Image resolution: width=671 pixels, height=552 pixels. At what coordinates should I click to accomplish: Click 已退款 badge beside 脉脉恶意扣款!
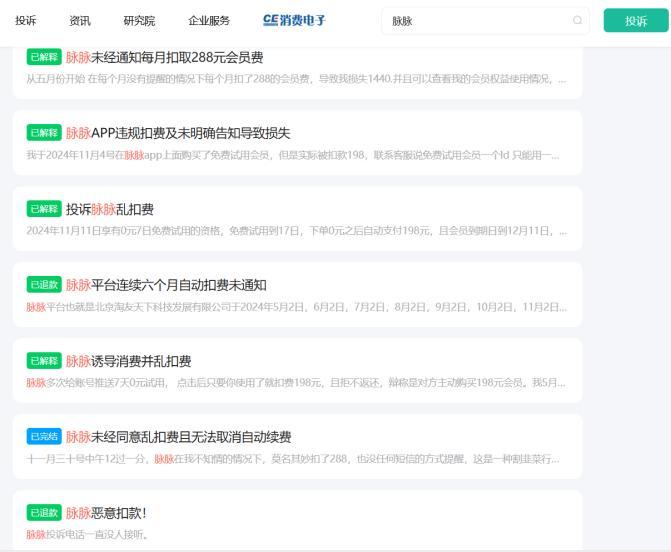(x=44, y=512)
